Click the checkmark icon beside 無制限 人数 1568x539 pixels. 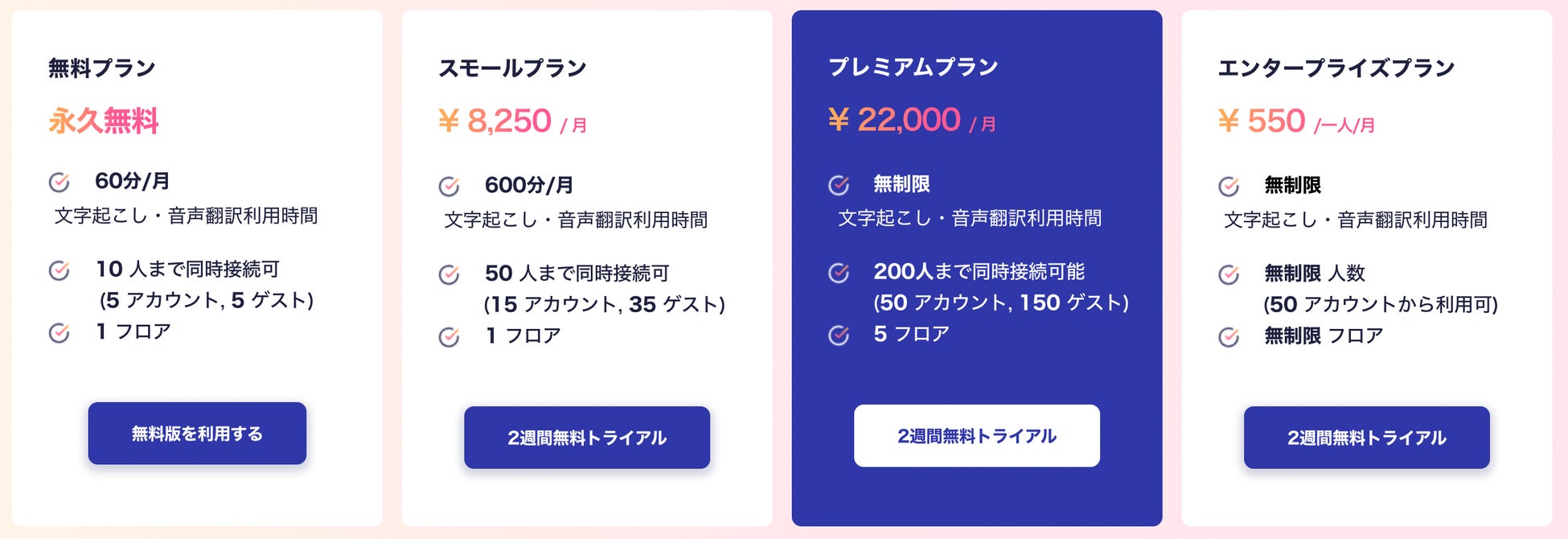1229,274
